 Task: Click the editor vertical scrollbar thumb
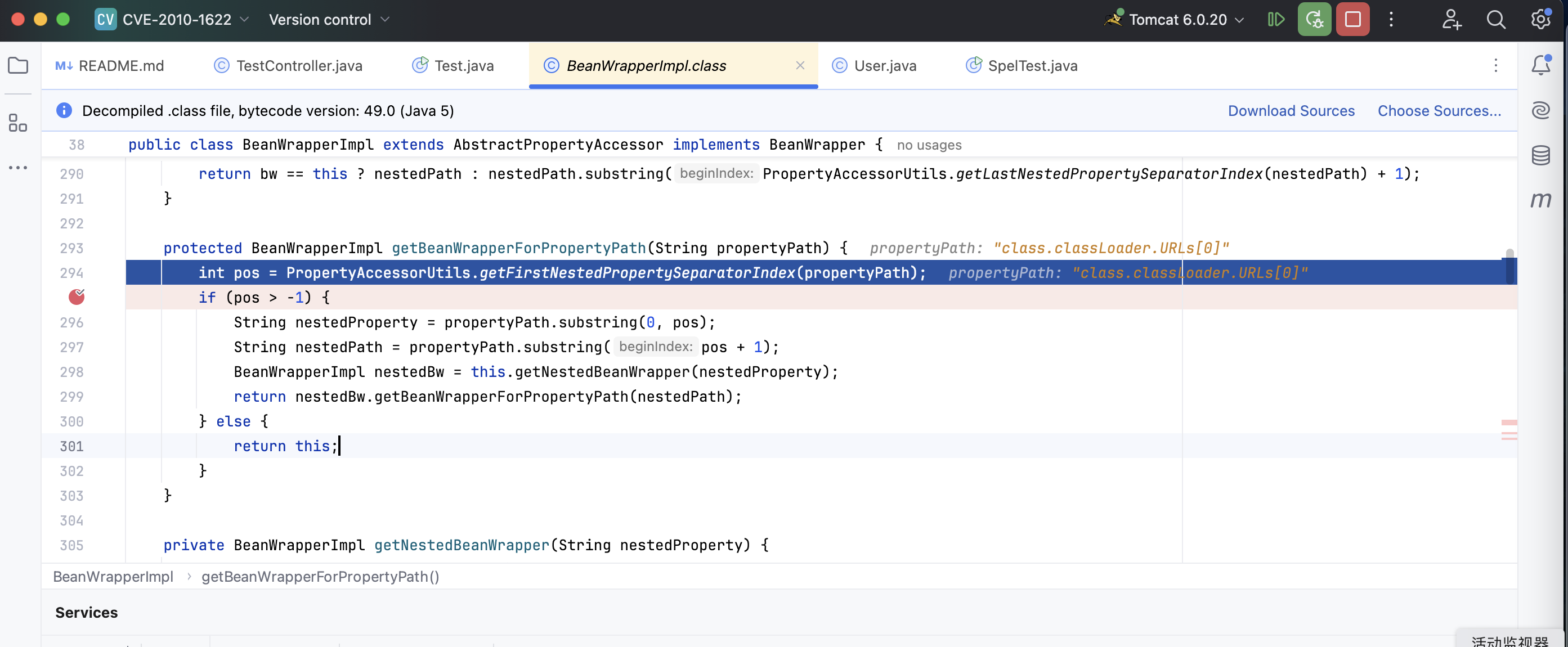[1510, 266]
